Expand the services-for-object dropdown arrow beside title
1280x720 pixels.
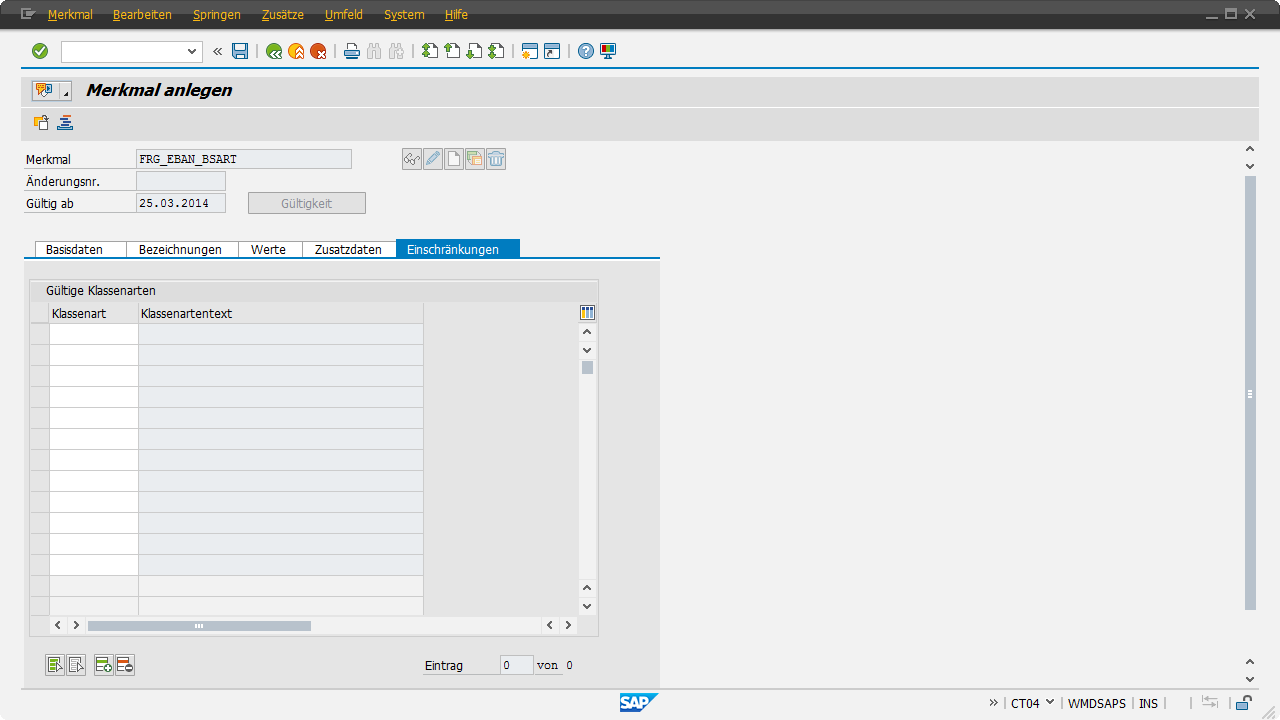coord(66,92)
